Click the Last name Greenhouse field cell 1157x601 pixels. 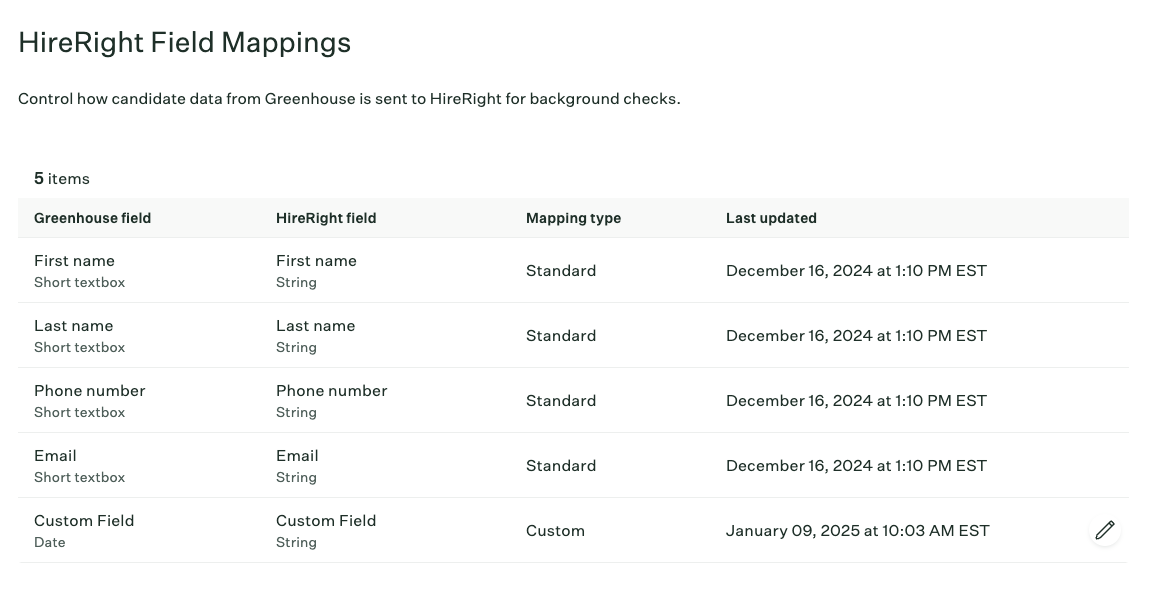[x=80, y=335]
